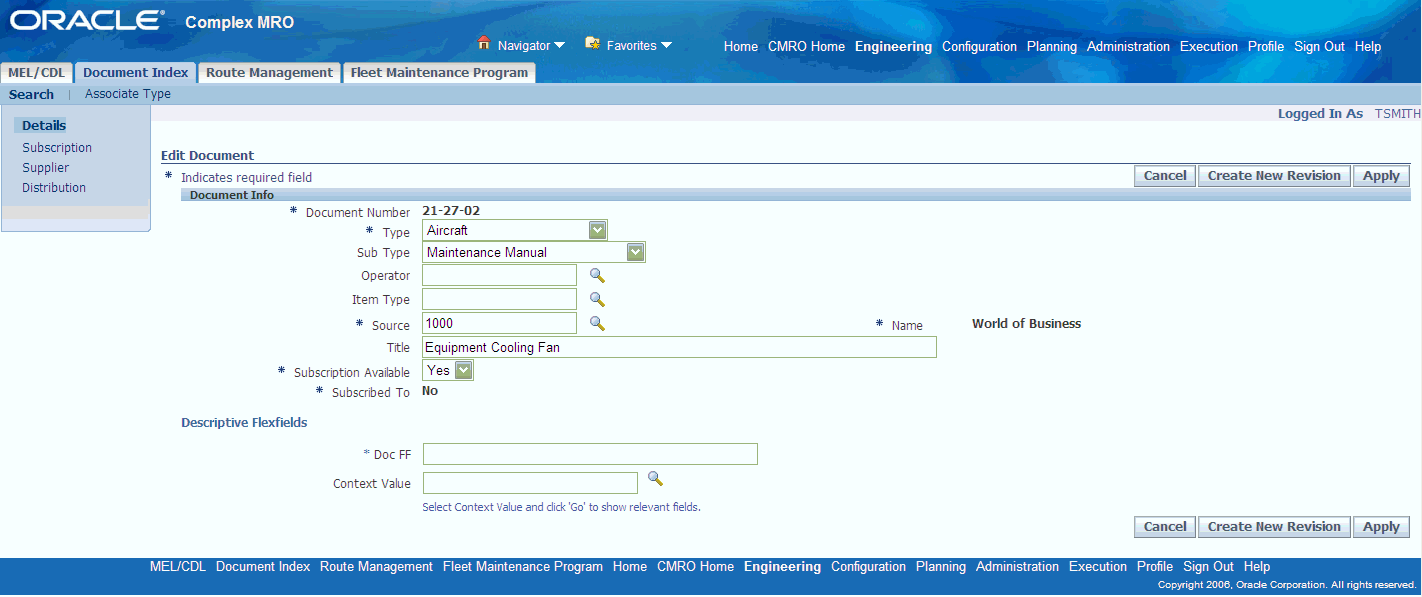The height and width of the screenshot is (597, 1422).
Task: Click Title field Equipment Cooling Fan
Action: click(x=680, y=347)
